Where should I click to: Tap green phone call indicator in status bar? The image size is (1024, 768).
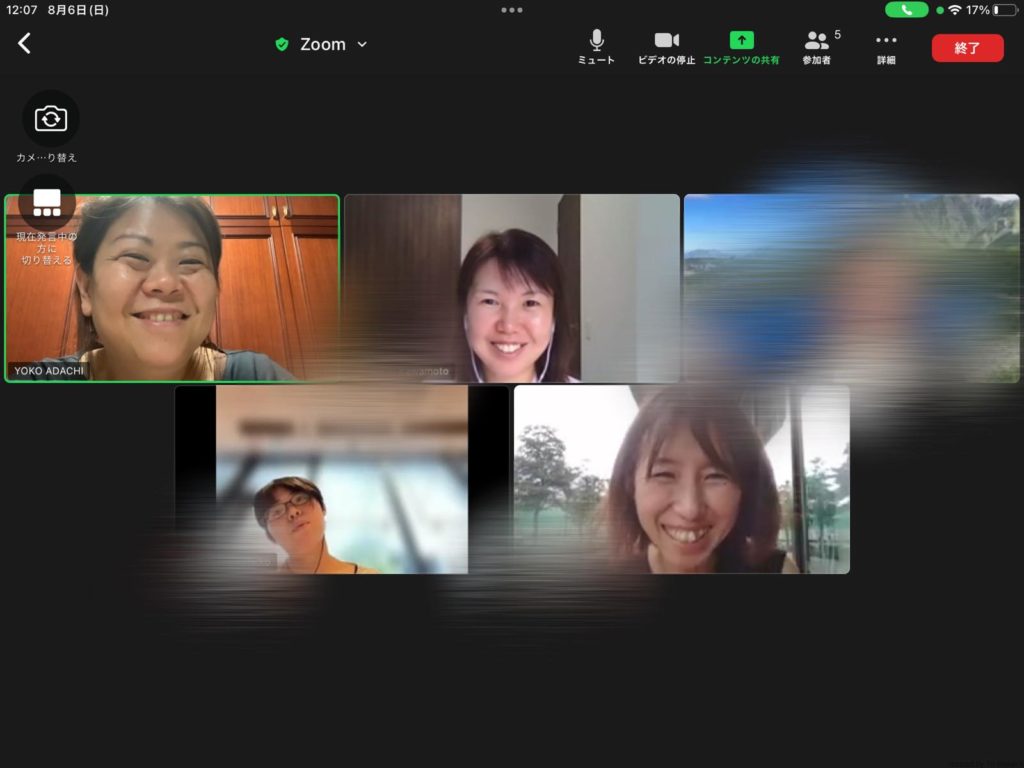(906, 10)
